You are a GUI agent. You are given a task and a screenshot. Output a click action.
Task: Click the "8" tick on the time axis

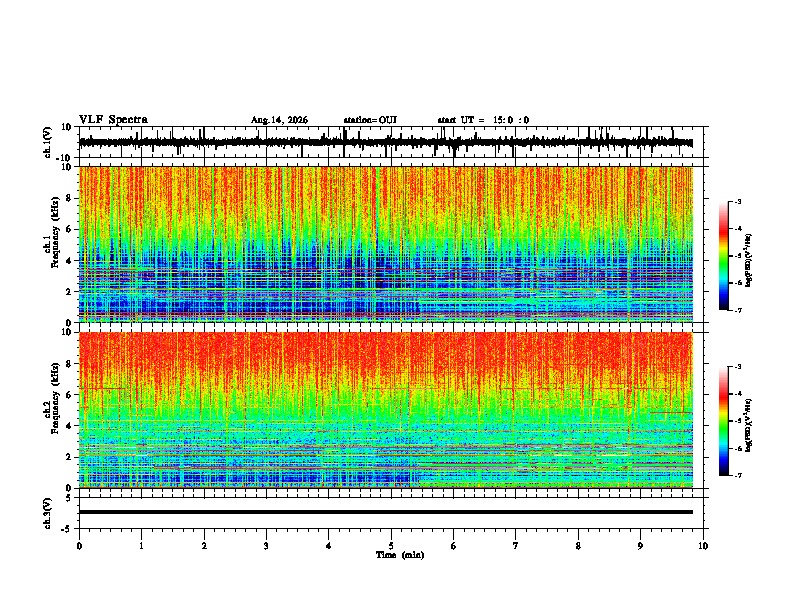click(x=578, y=546)
